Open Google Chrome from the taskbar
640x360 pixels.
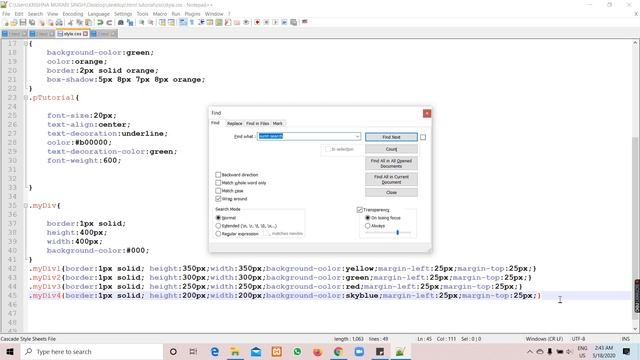[x=338, y=351]
